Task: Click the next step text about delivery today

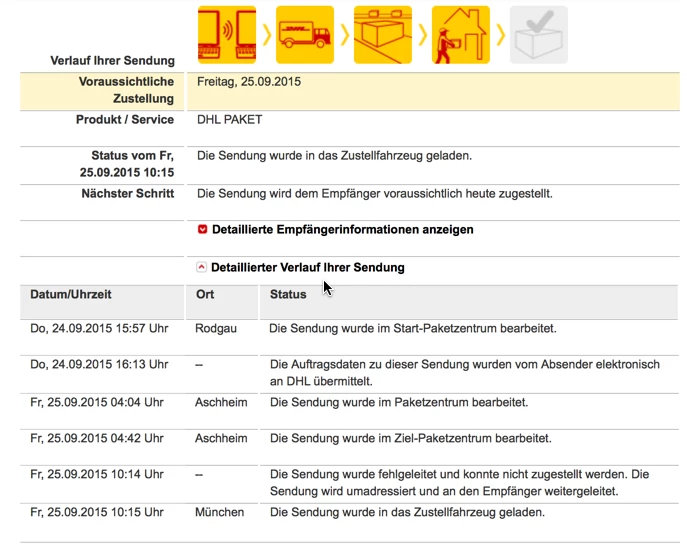Action: coord(375,194)
